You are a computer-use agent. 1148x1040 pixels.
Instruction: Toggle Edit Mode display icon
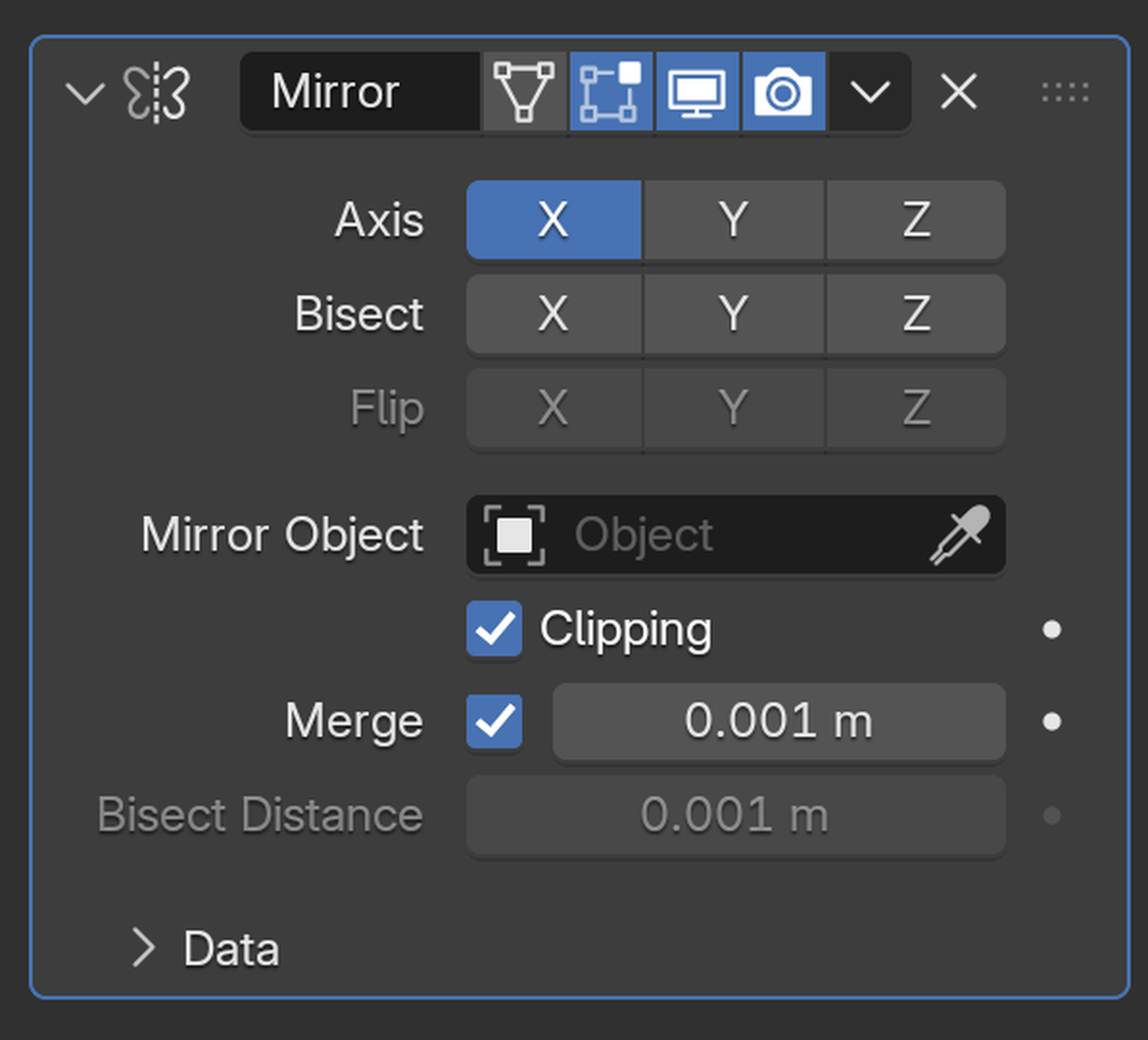tap(610, 91)
